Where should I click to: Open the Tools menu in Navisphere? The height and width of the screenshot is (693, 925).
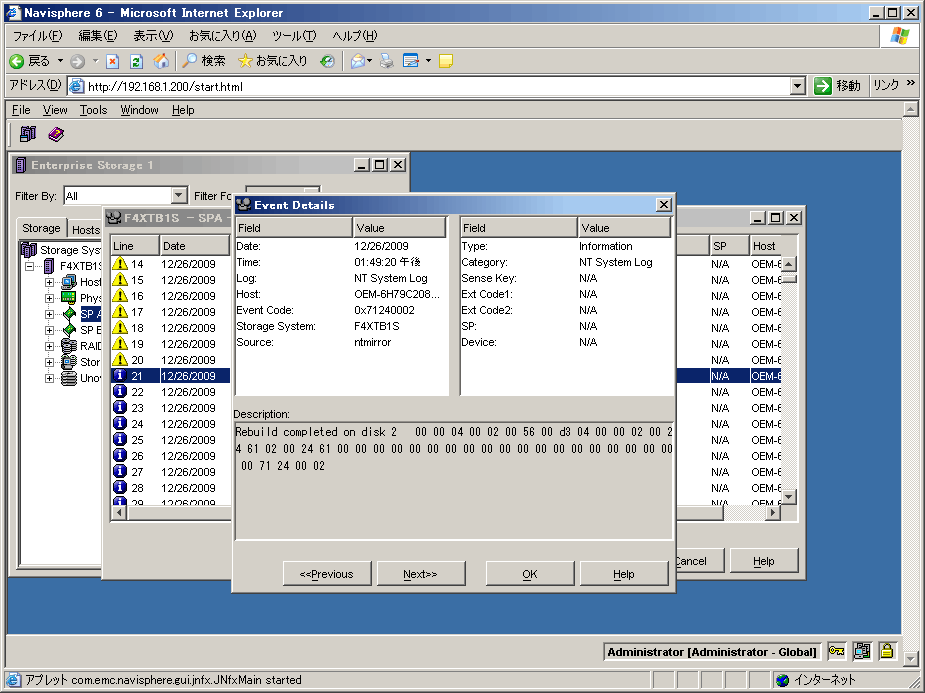point(93,110)
